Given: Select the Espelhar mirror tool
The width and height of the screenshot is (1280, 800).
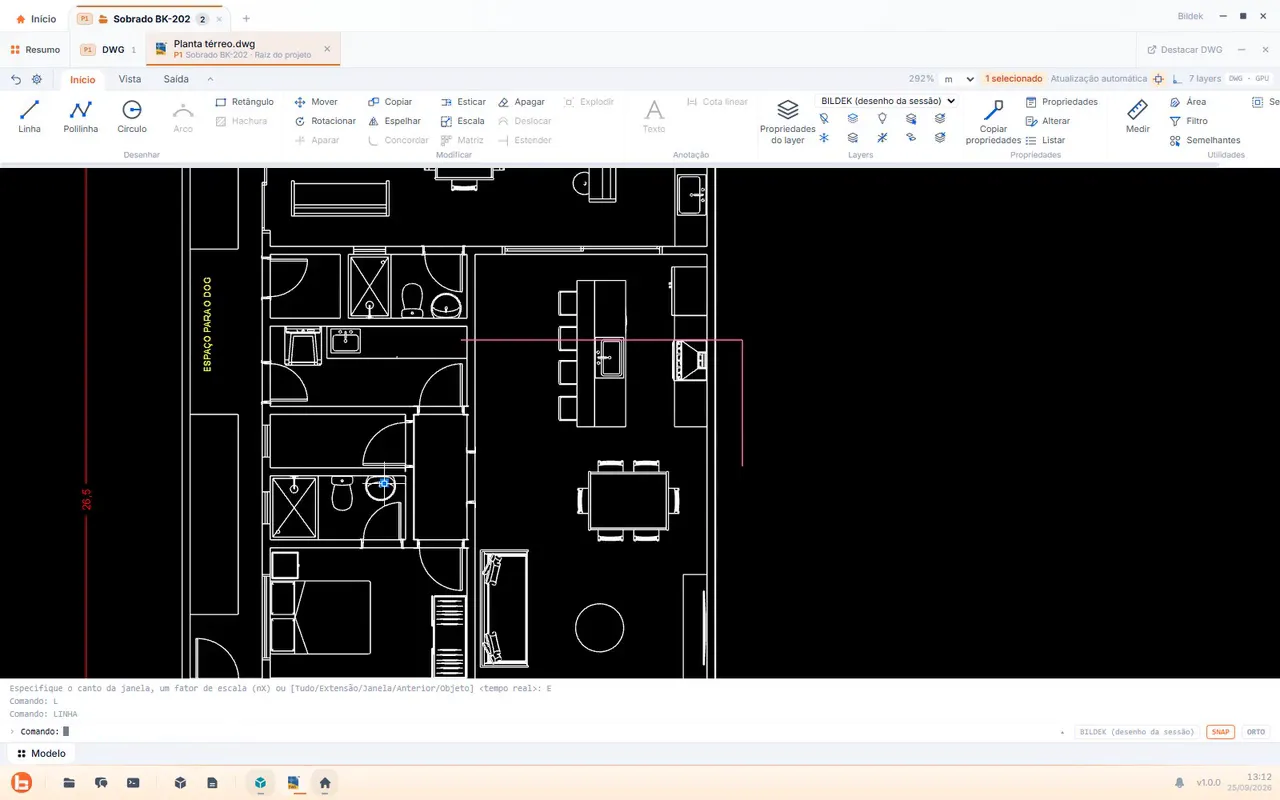Looking at the screenshot, I should pyautogui.click(x=394, y=121).
